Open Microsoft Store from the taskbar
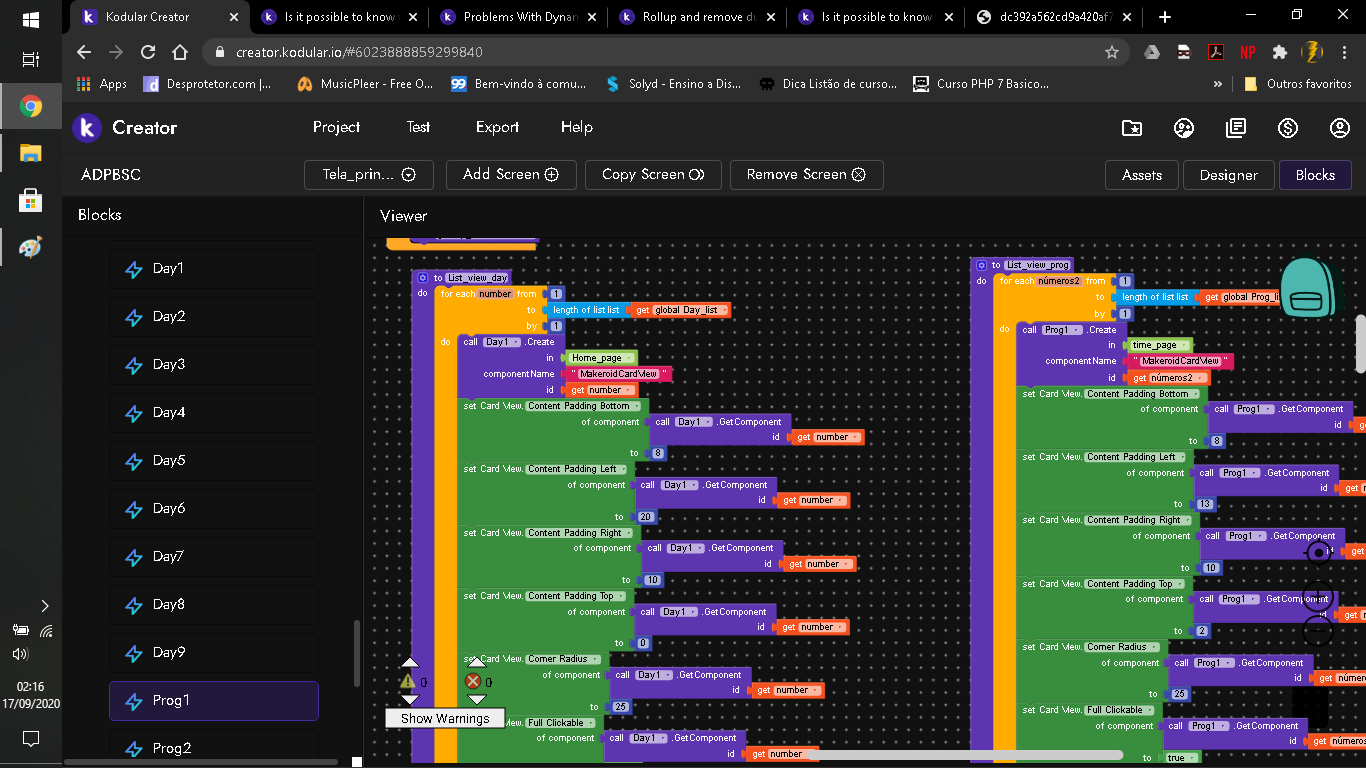Screen dimensions: 1366x768 (30, 200)
